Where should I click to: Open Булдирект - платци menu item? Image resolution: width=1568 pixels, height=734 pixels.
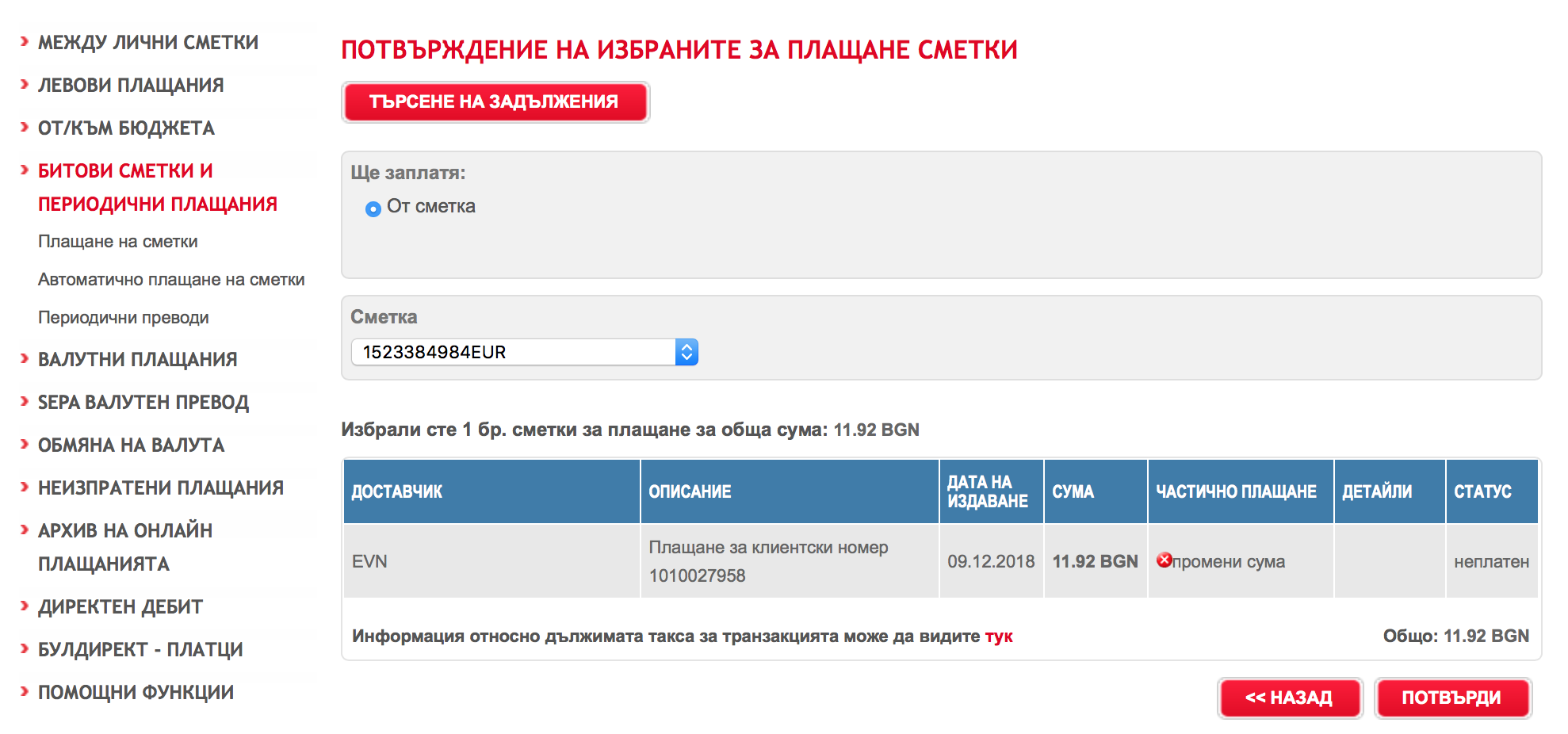(x=140, y=650)
